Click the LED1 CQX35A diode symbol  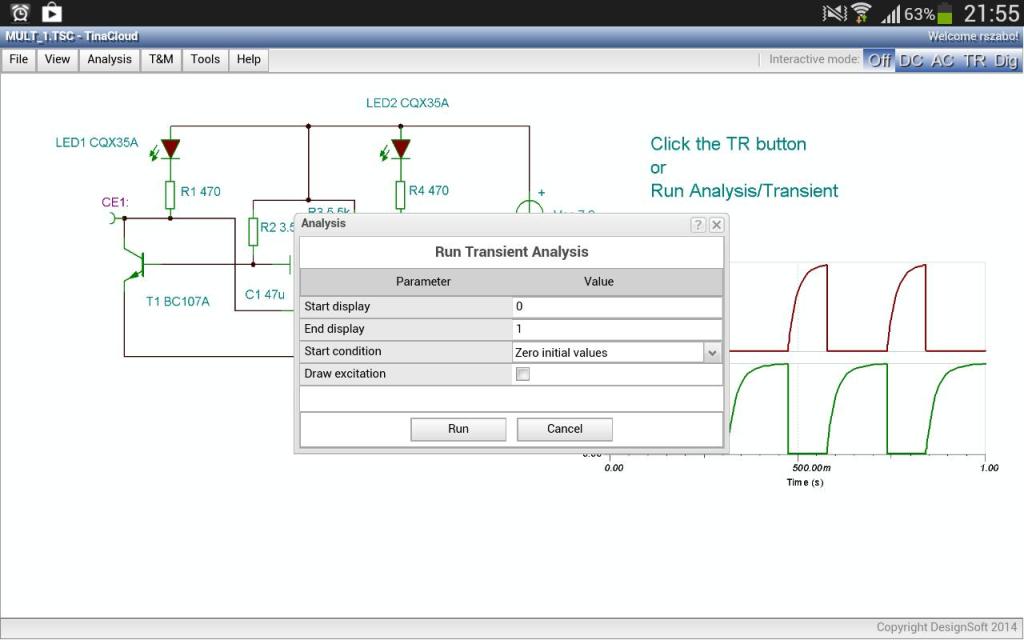(170, 149)
